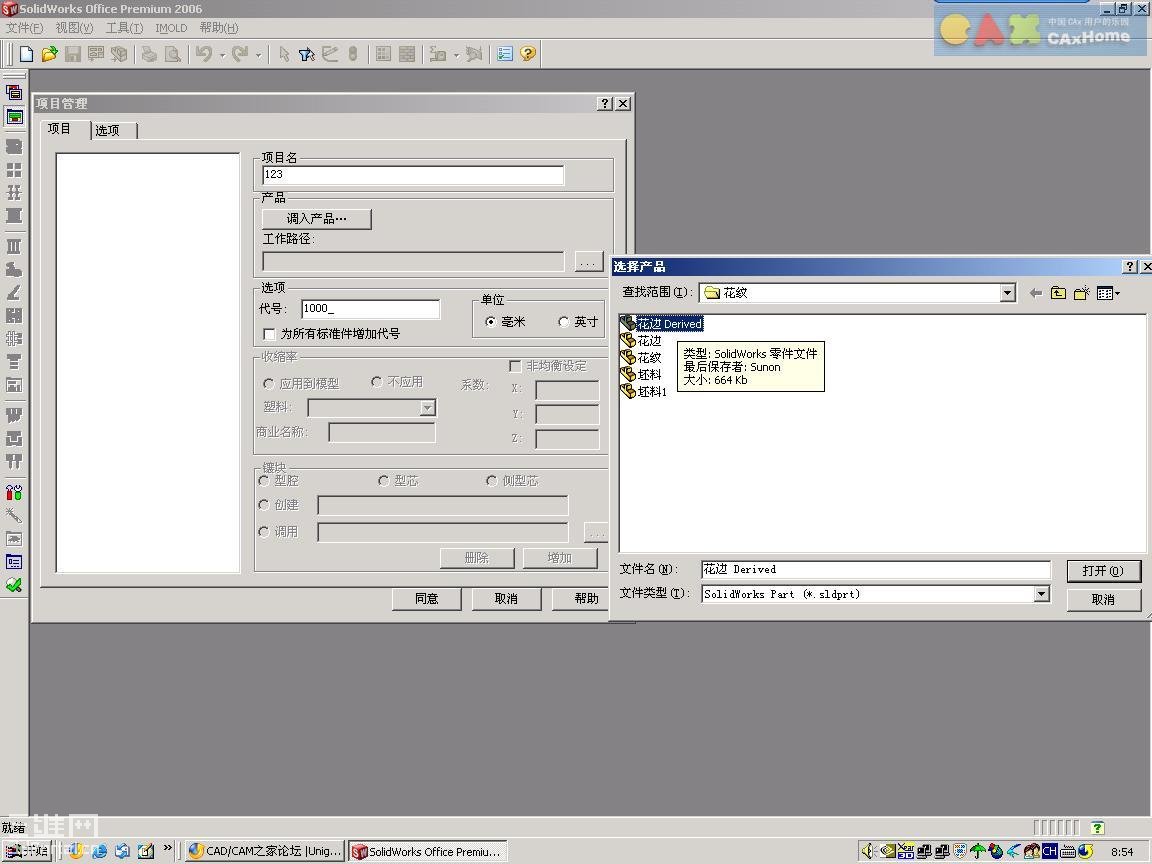Click 取消 in the 项目管理 dialog
Viewport: 1152px width, 864px height.
(506, 599)
